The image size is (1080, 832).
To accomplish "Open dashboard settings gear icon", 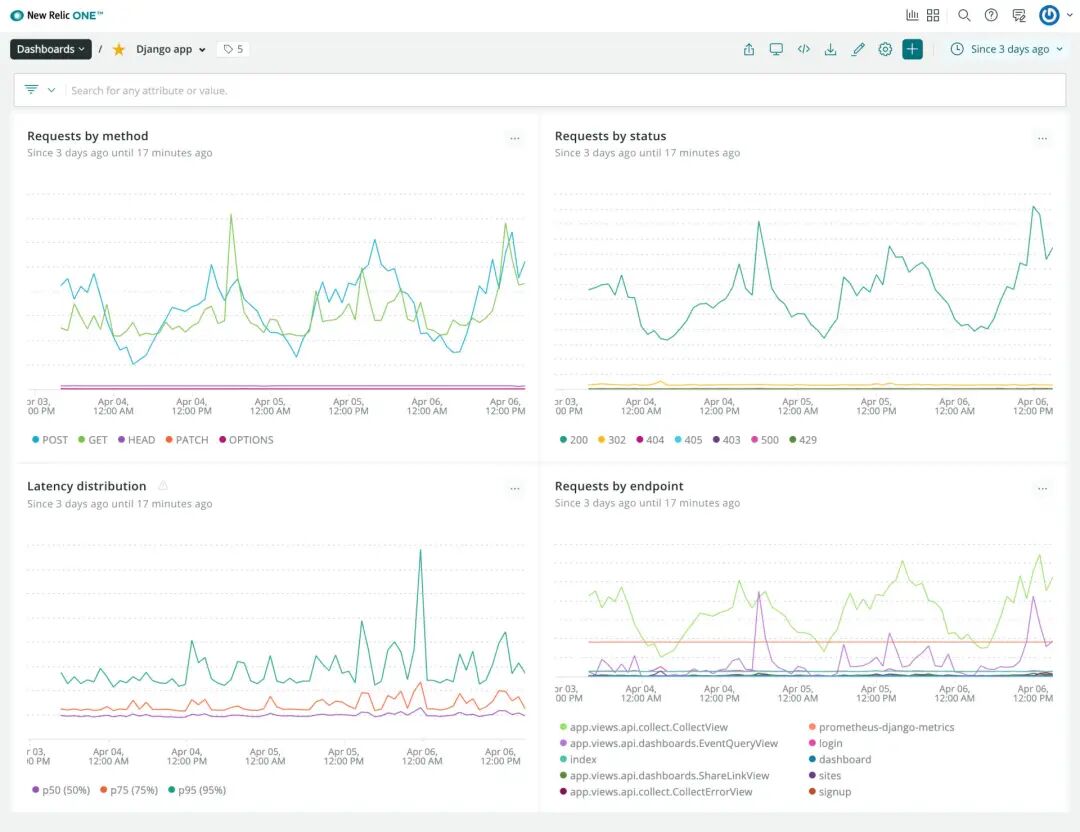I will [885, 49].
